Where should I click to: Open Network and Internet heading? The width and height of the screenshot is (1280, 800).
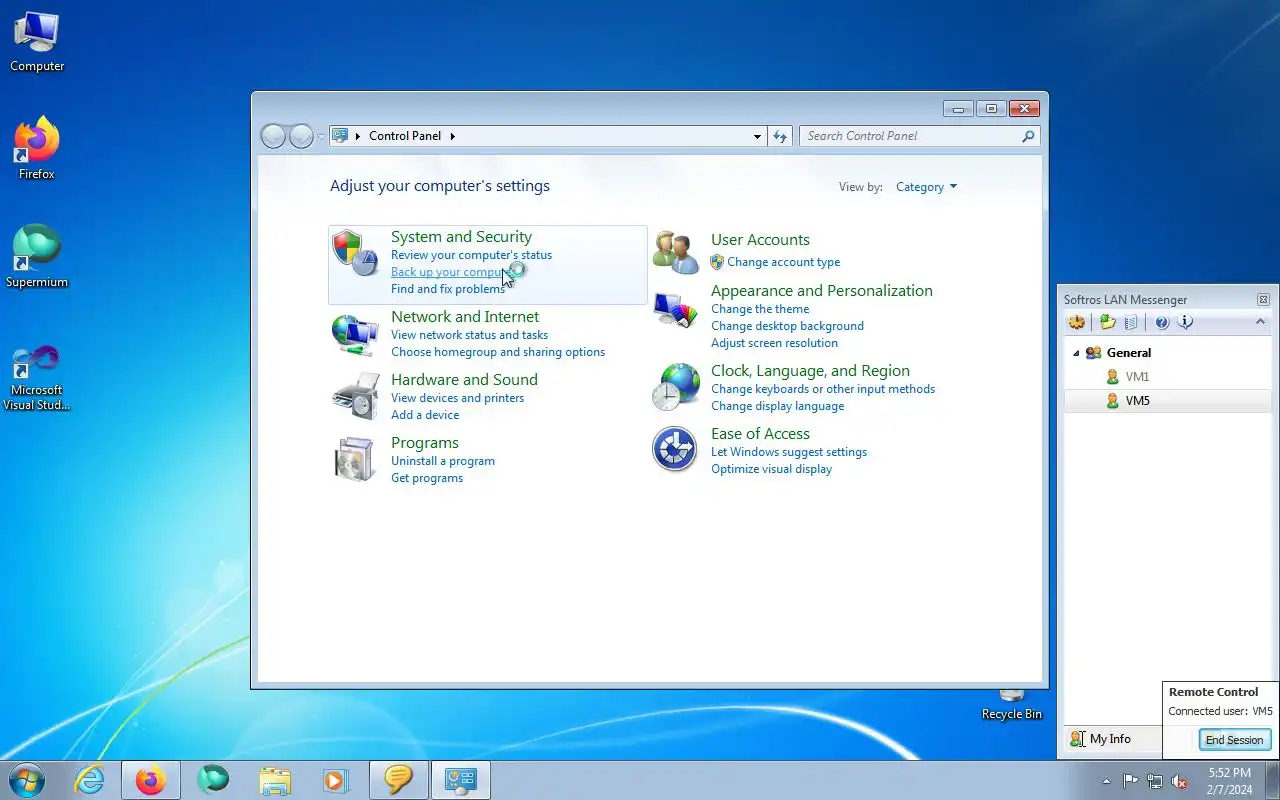coord(464,317)
